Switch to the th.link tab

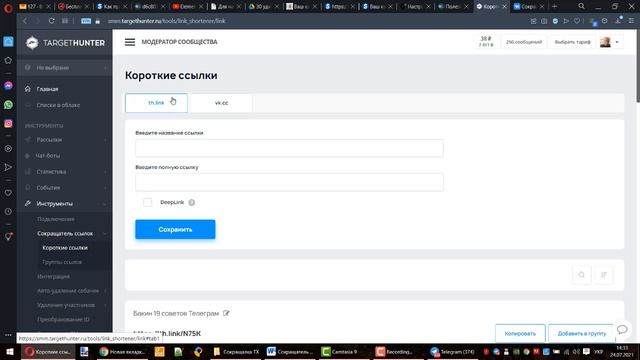click(156, 103)
